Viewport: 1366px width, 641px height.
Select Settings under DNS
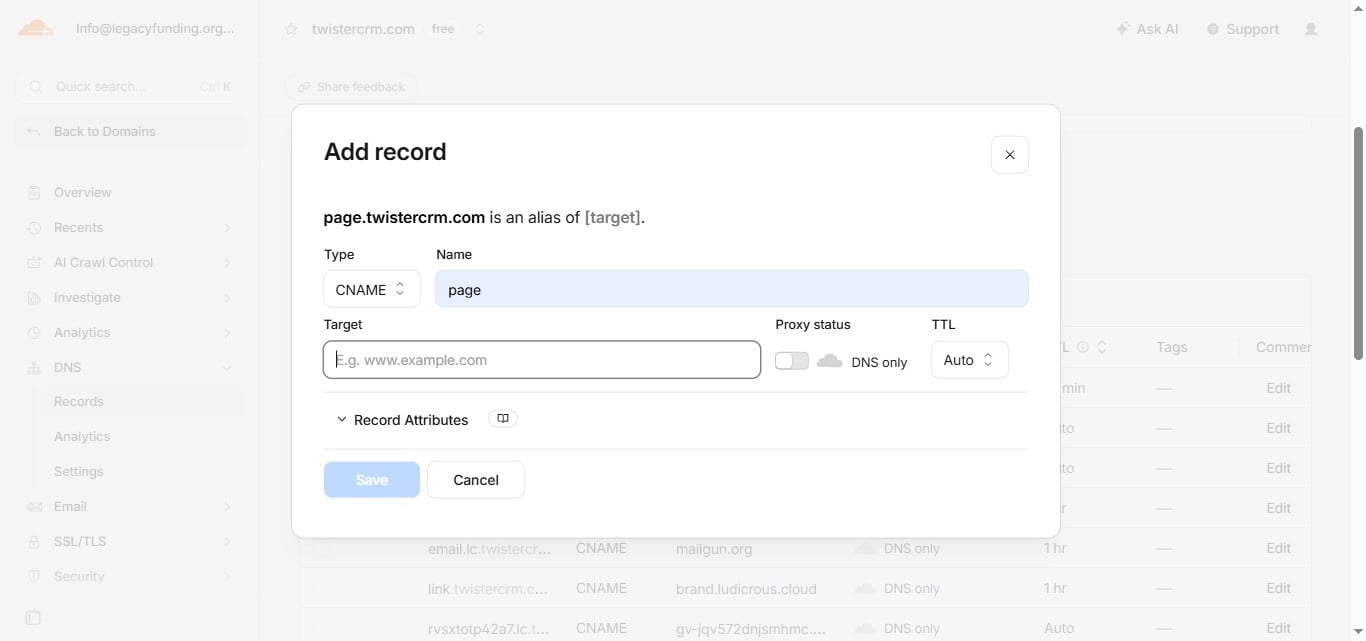(x=79, y=471)
